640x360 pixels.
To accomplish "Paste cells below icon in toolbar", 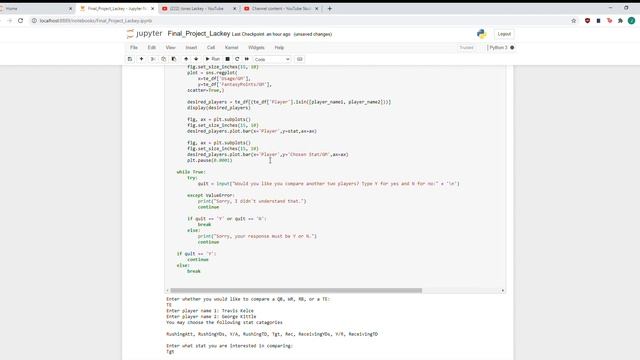I will point(174,59).
